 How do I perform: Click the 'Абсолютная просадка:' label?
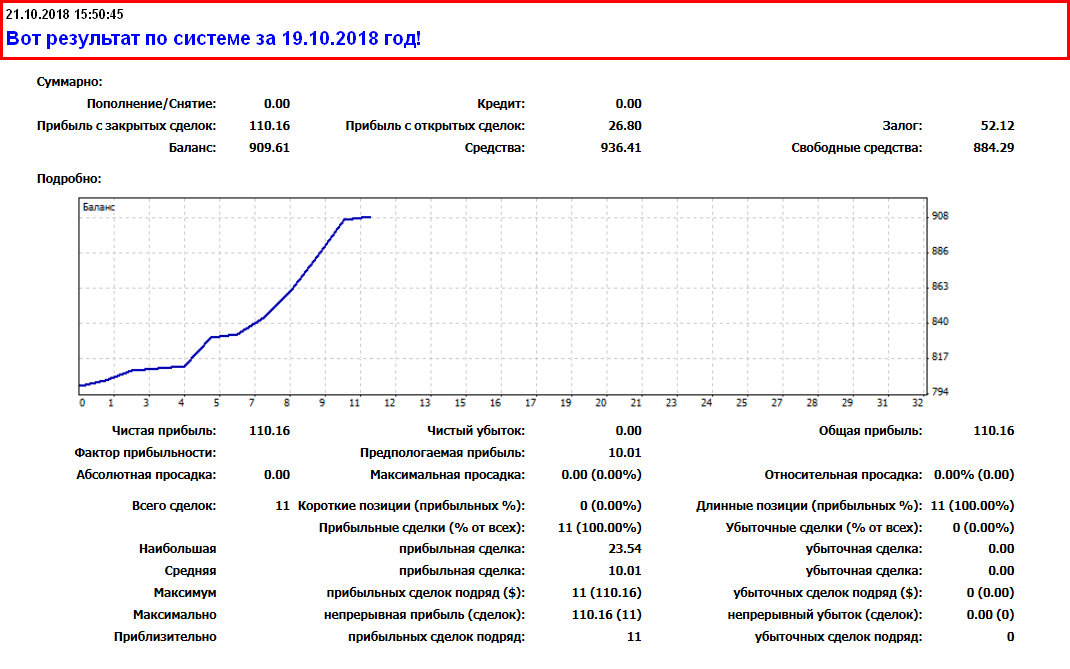[x=146, y=474]
